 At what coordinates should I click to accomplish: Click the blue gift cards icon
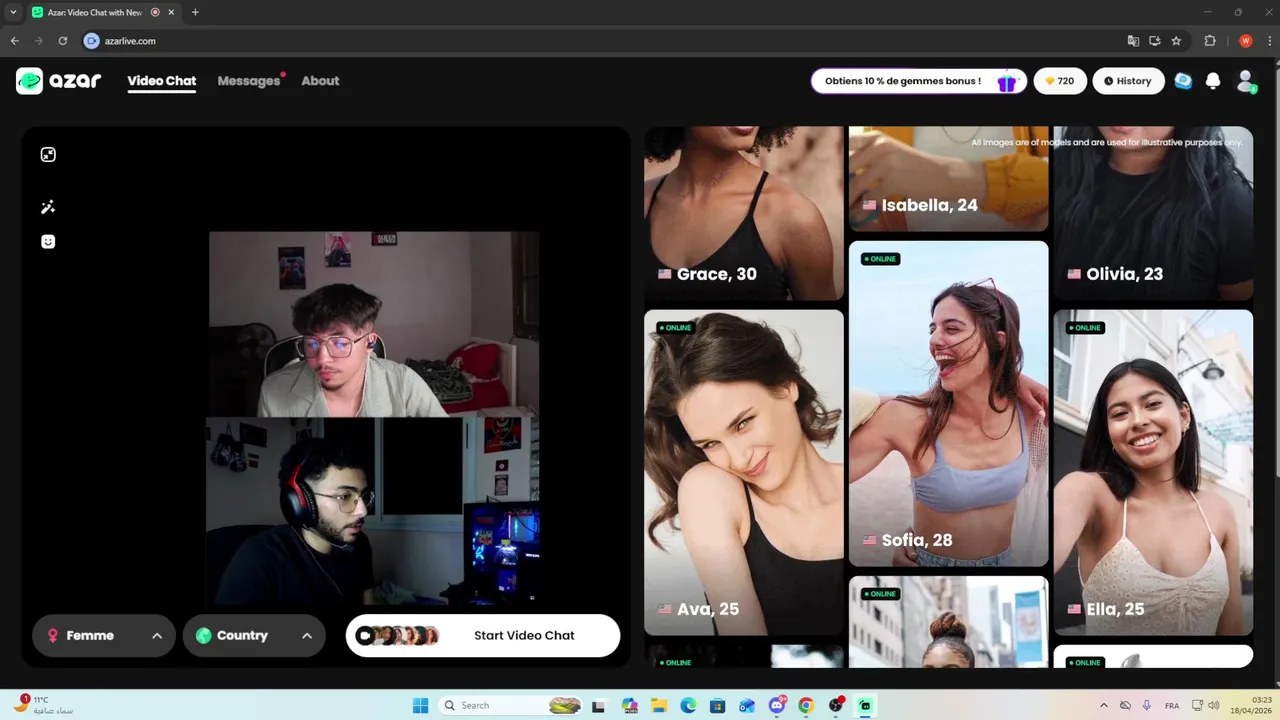(1183, 81)
